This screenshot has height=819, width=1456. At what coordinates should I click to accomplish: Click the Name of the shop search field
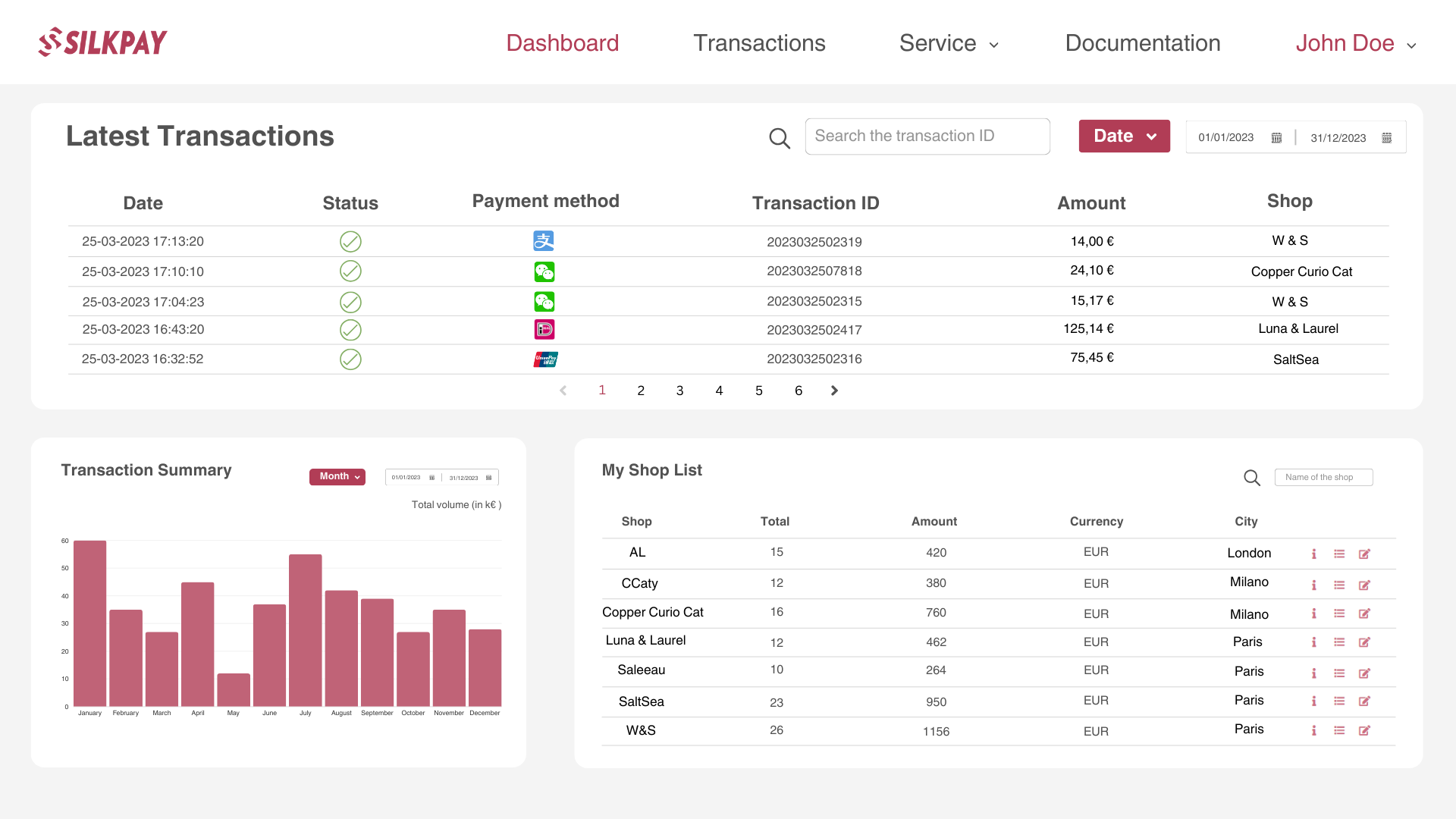point(1323,478)
